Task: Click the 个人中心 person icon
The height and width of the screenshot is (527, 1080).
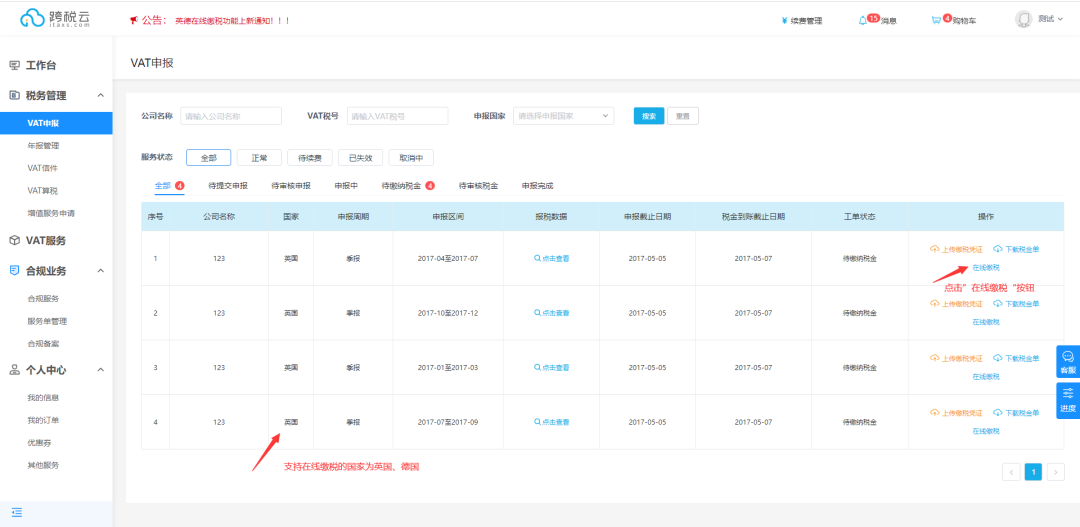Action: click(x=14, y=370)
